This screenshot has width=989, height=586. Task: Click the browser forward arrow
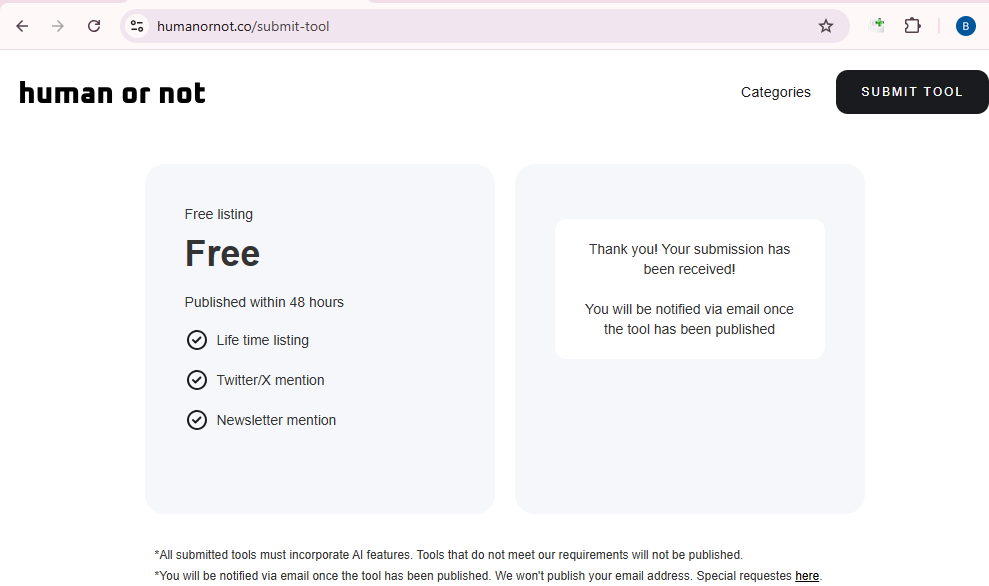[58, 26]
